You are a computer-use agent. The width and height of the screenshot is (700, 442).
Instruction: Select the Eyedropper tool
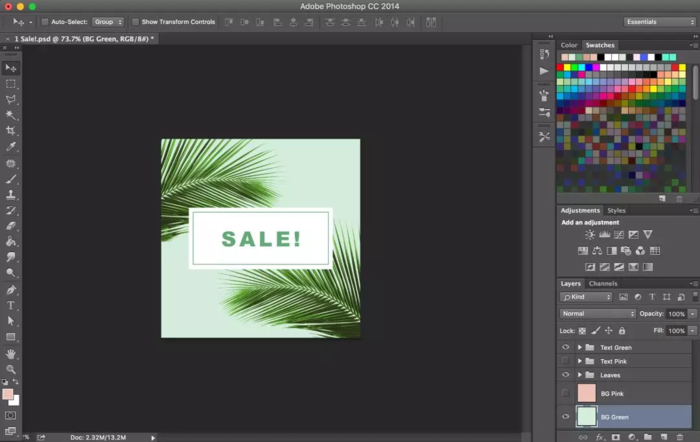[11, 147]
